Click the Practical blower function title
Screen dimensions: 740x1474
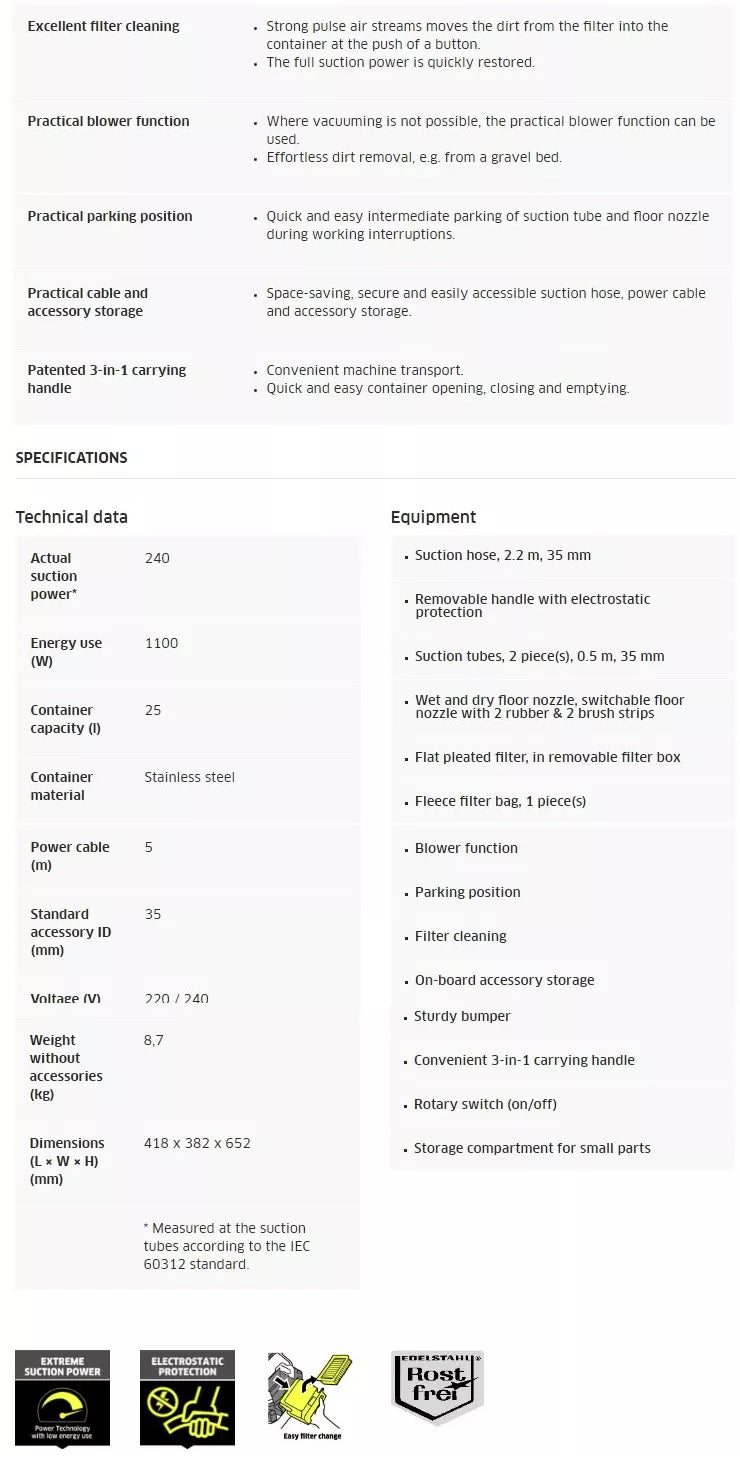point(108,121)
